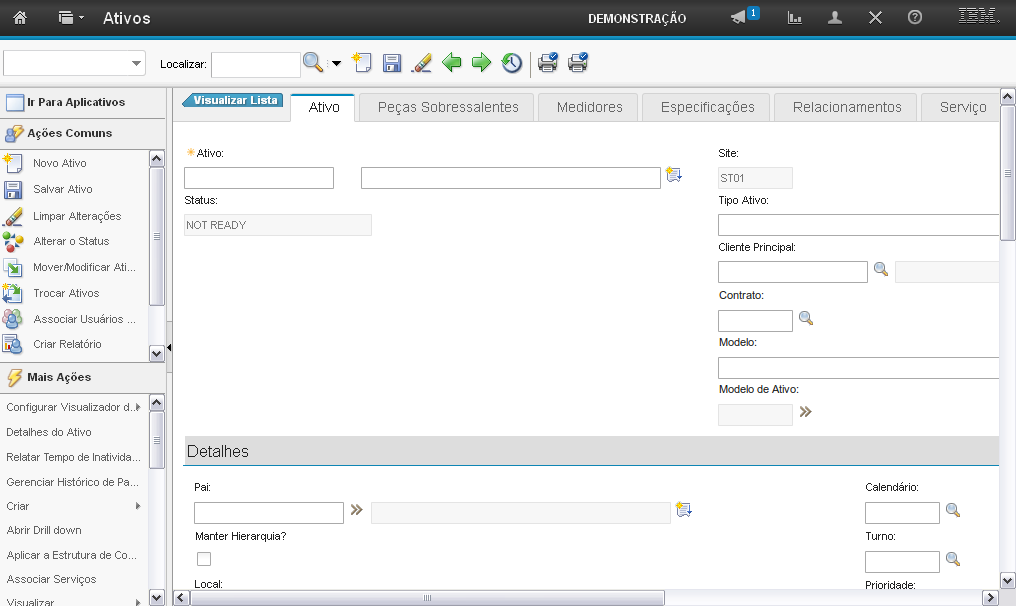The width and height of the screenshot is (1016, 607).
Task: Go to the next record with green right arrow
Action: pyautogui.click(x=481, y=64)
